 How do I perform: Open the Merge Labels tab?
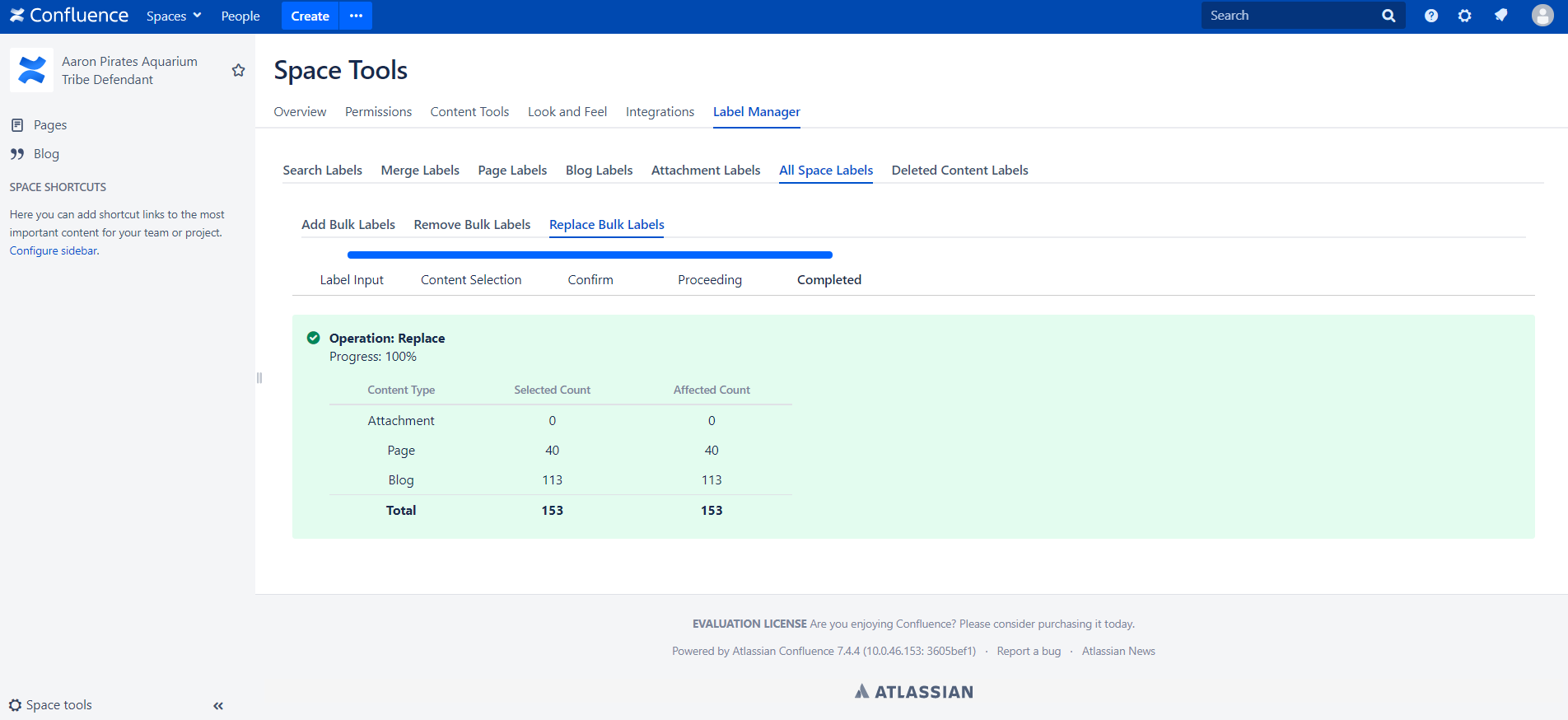(x=420, y=171)
